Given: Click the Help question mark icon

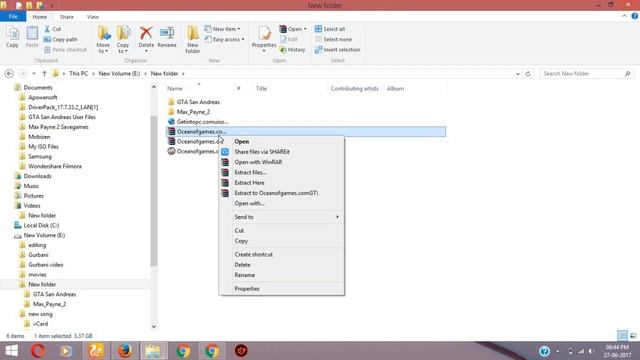Looking at the screenshot, I should click(x=634, y=16).
